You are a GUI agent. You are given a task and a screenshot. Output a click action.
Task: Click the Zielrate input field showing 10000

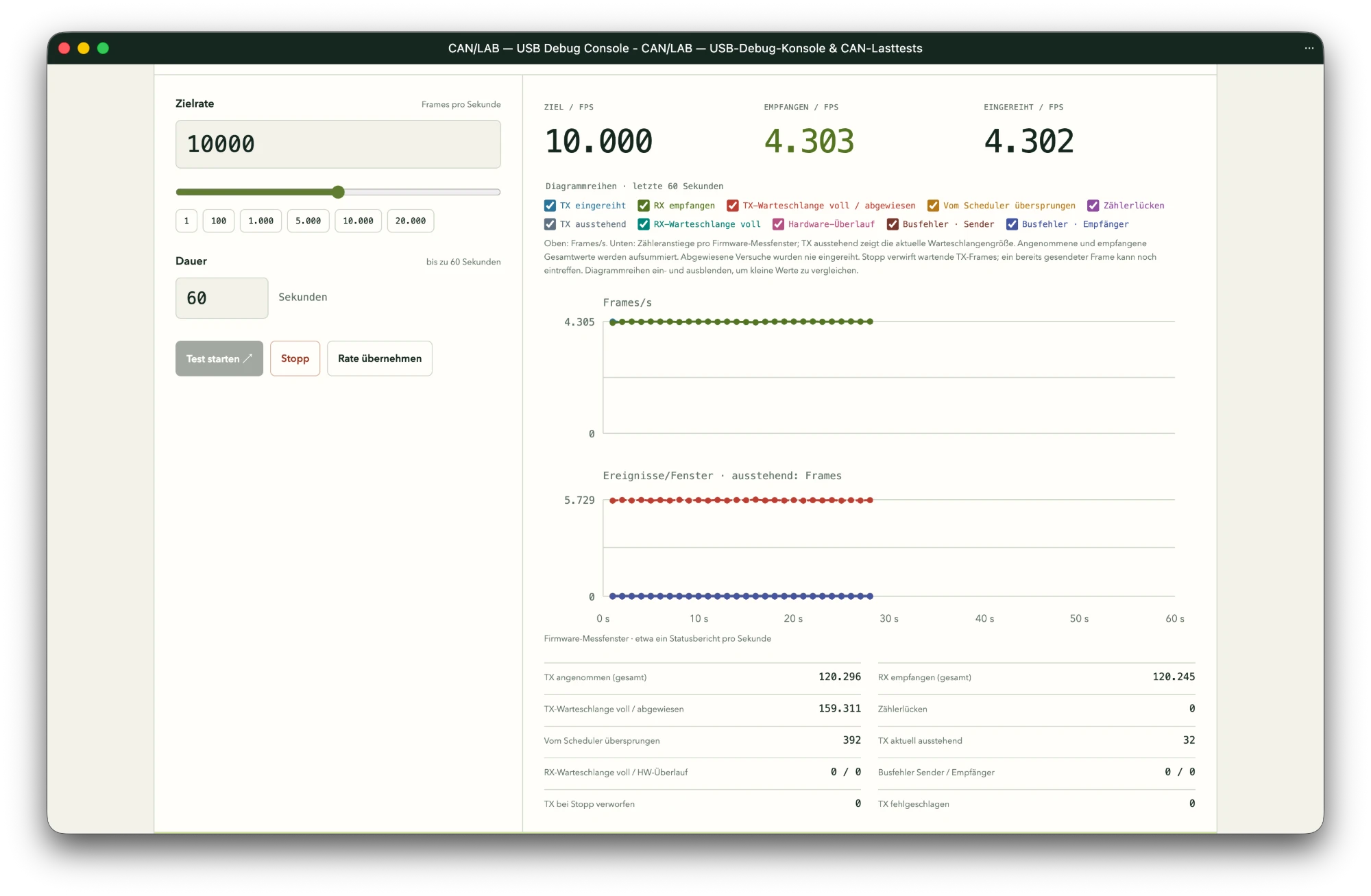pyautogui.click(x=338, y=144)
